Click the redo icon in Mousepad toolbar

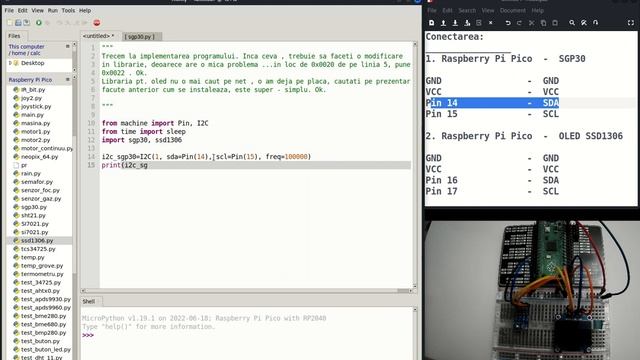519,23
